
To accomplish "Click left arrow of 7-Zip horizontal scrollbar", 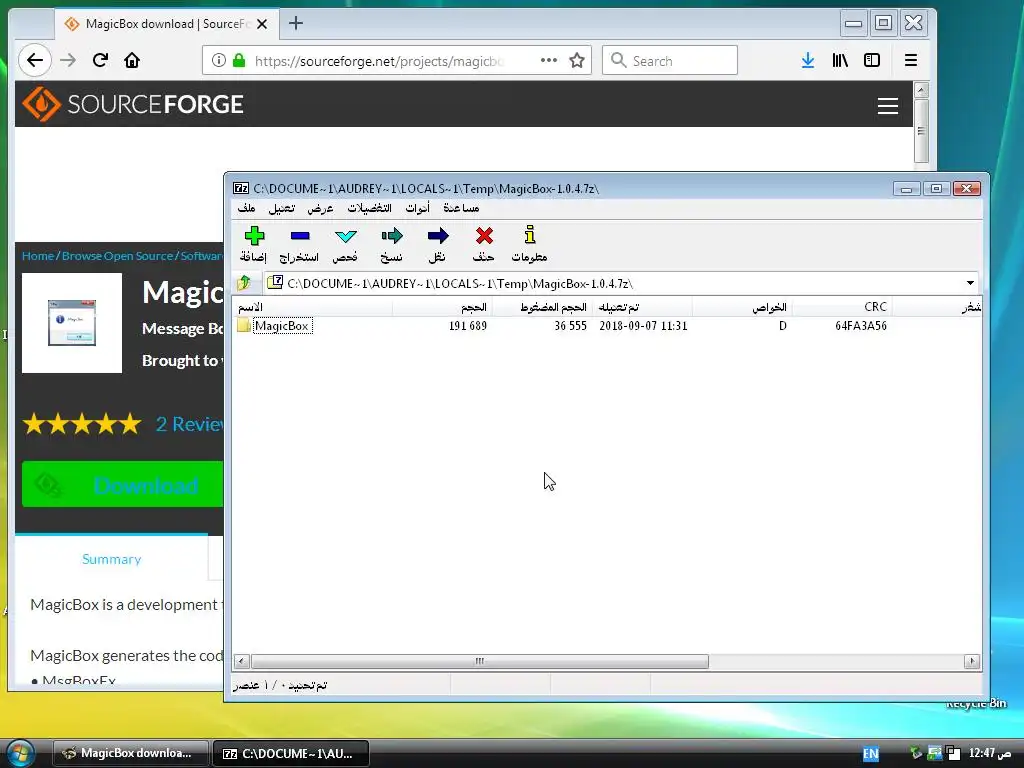I will click(241, 662).
